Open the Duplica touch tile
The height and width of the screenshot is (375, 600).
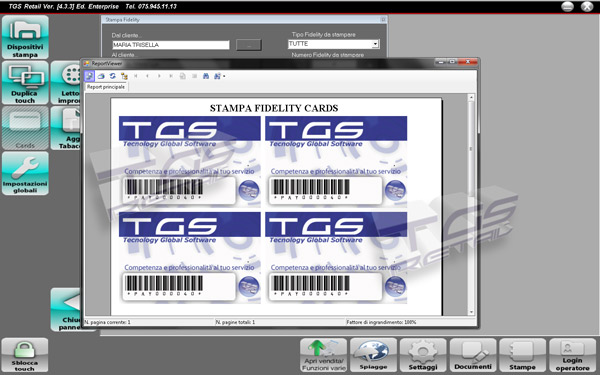click(25, 83)
